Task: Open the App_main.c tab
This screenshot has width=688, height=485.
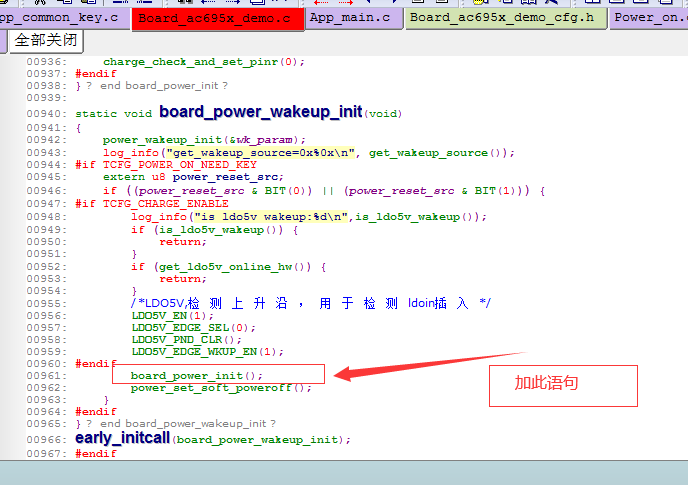Action: point(353,18)
